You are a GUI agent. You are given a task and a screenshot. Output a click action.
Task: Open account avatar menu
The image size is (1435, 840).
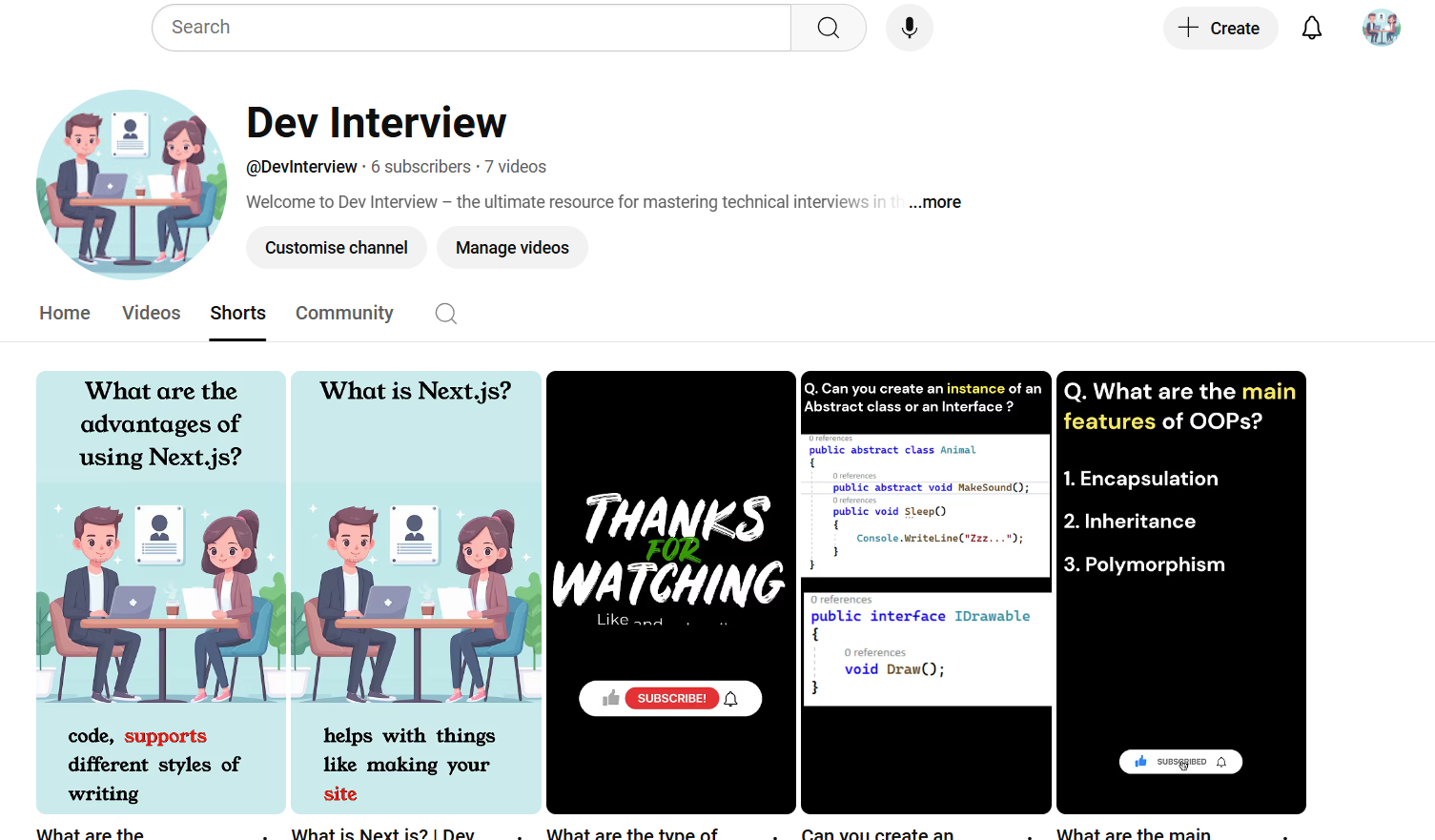click(1380, 28)
